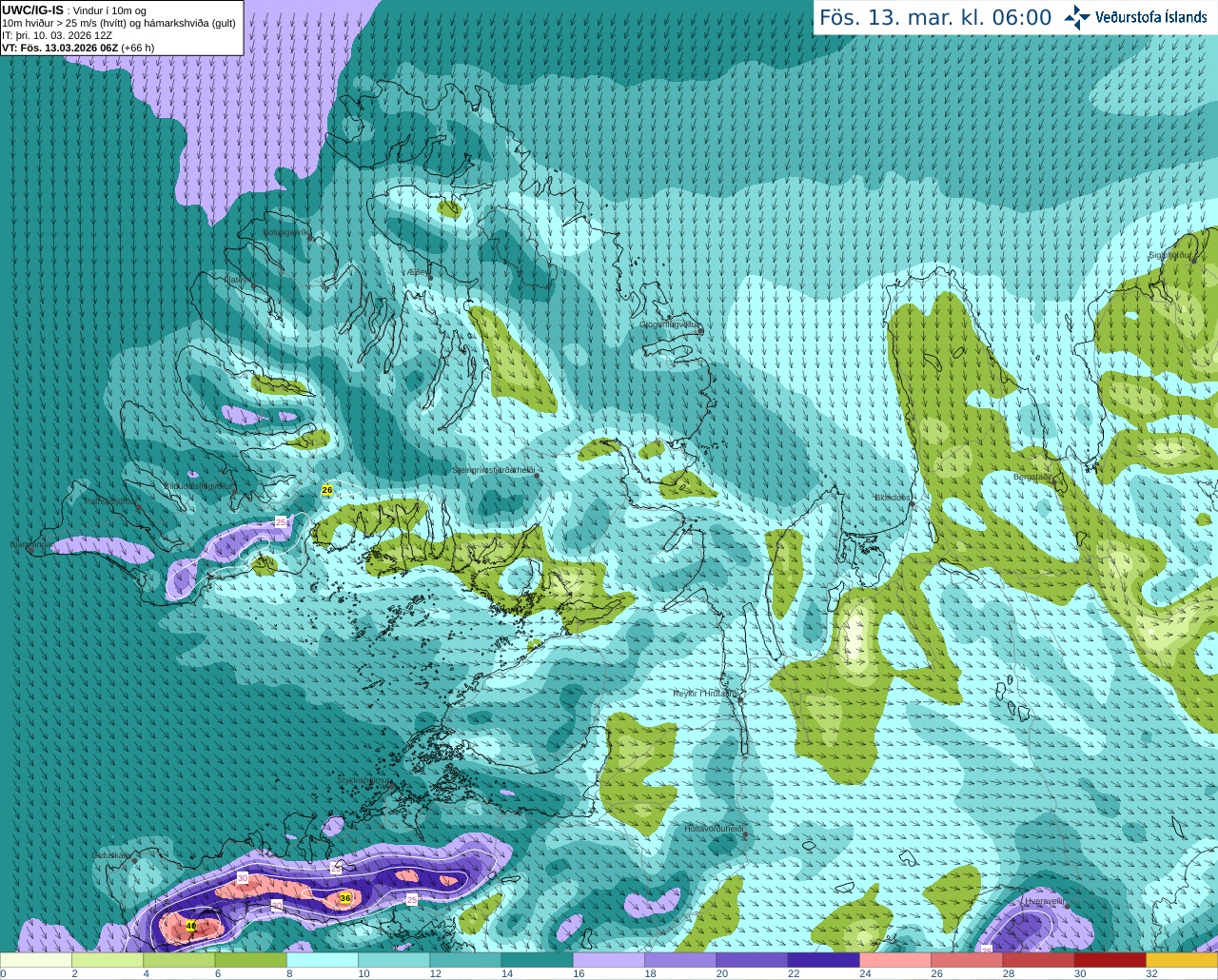Click the yellow 26 gust marker
Screen dimensions: 1218x980
coord(327,490)
